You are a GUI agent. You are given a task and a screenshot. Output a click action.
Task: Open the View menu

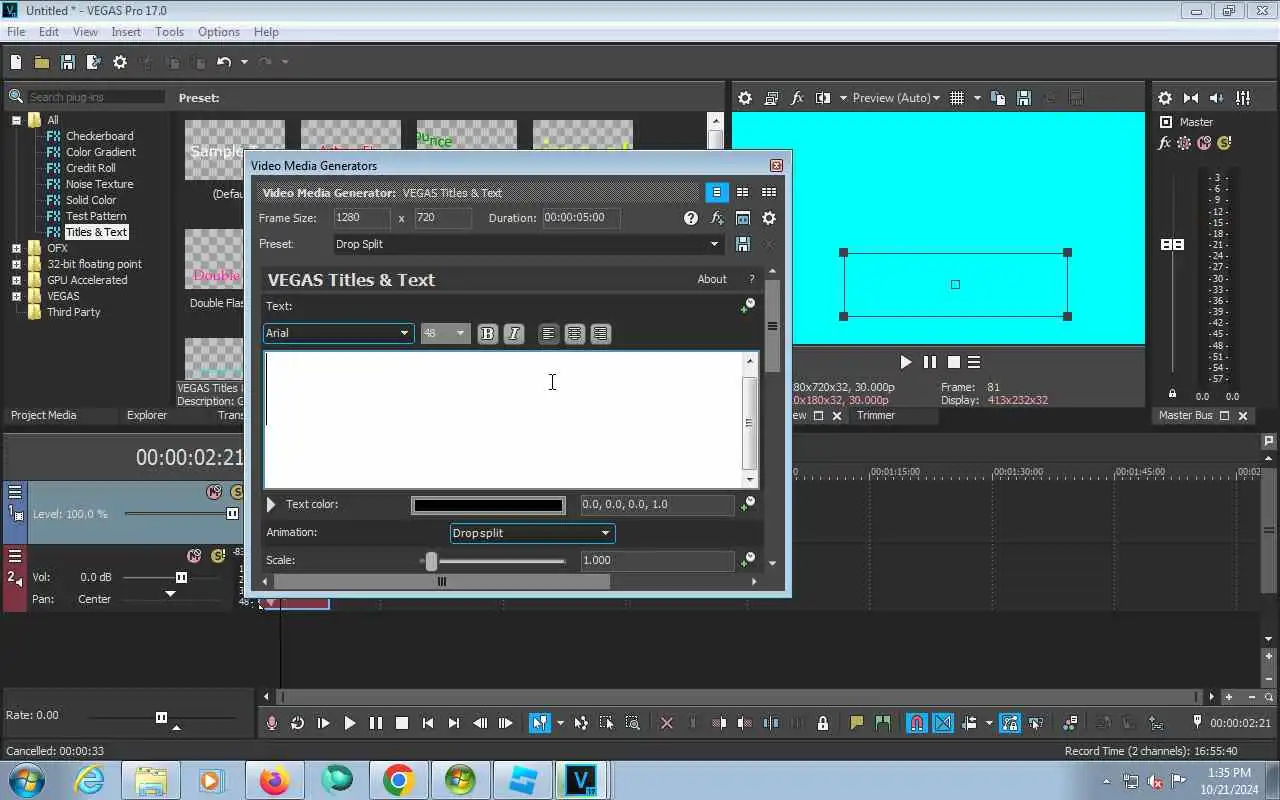click(x=85, y=32)
